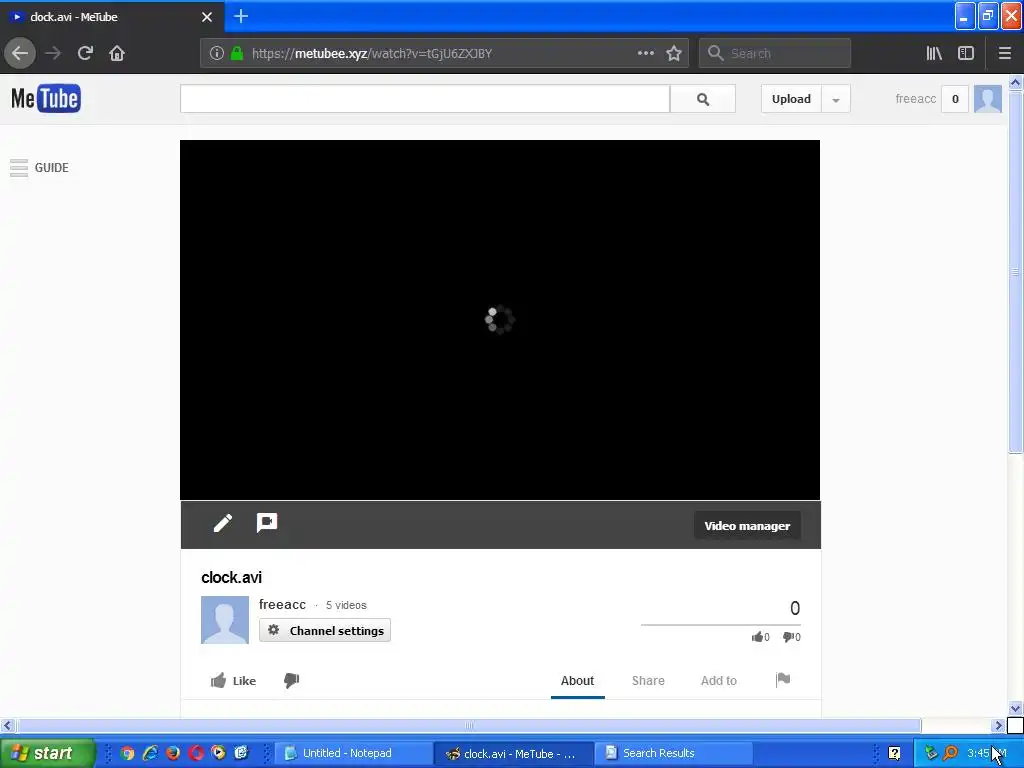This screenshot has width=1024, height=768.
Task: Click the green padlock security icon
Action: [x=237, y=53]
